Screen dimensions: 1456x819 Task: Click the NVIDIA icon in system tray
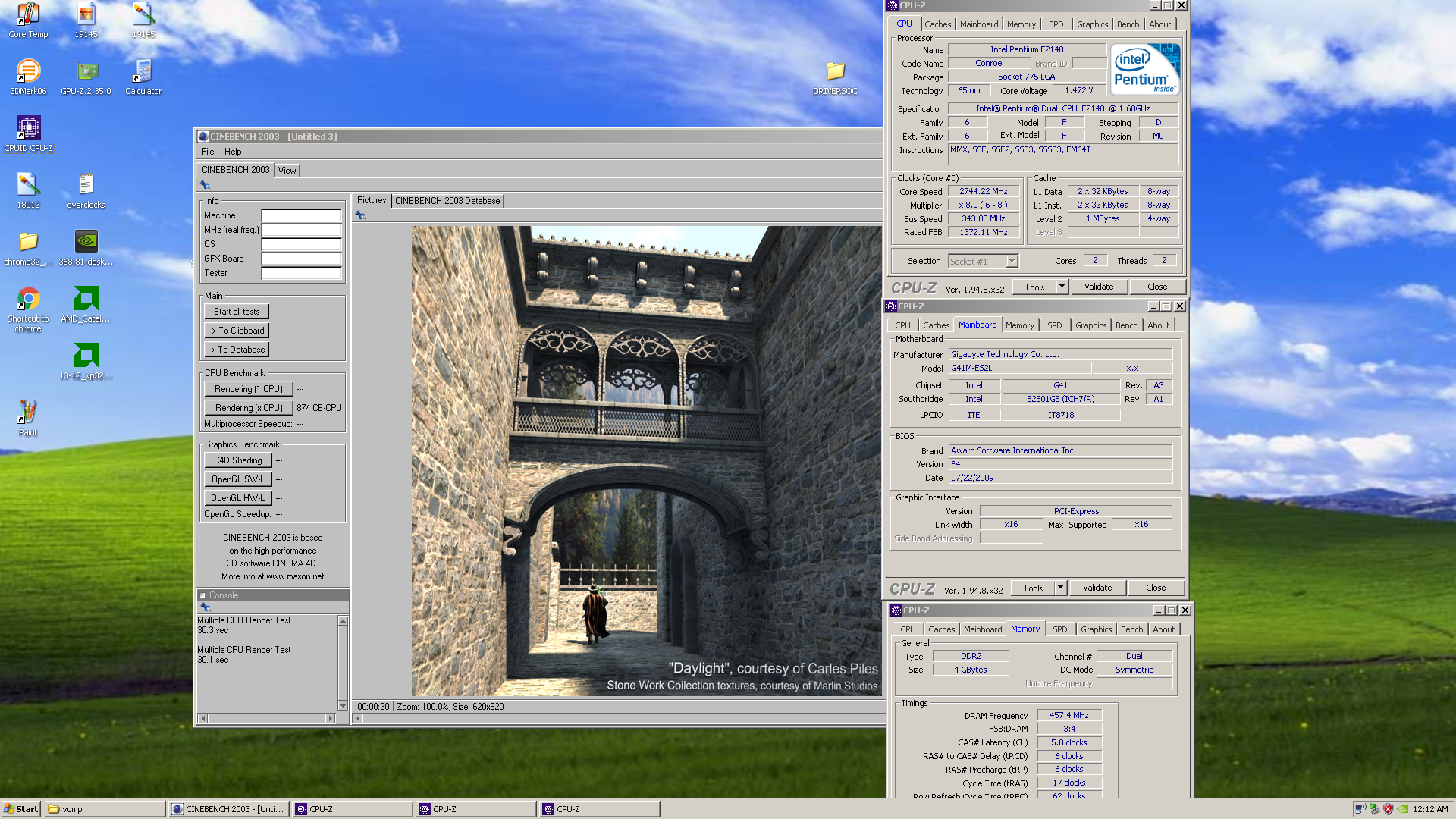click(1403, 809)
